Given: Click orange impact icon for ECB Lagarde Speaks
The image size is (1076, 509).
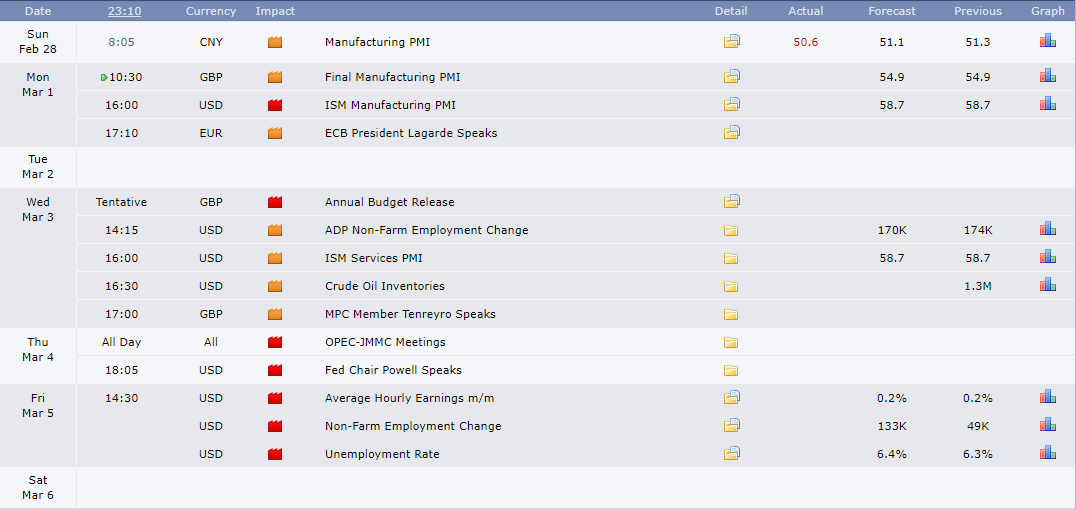Looking at the screenshot, I should pos(275,133).
